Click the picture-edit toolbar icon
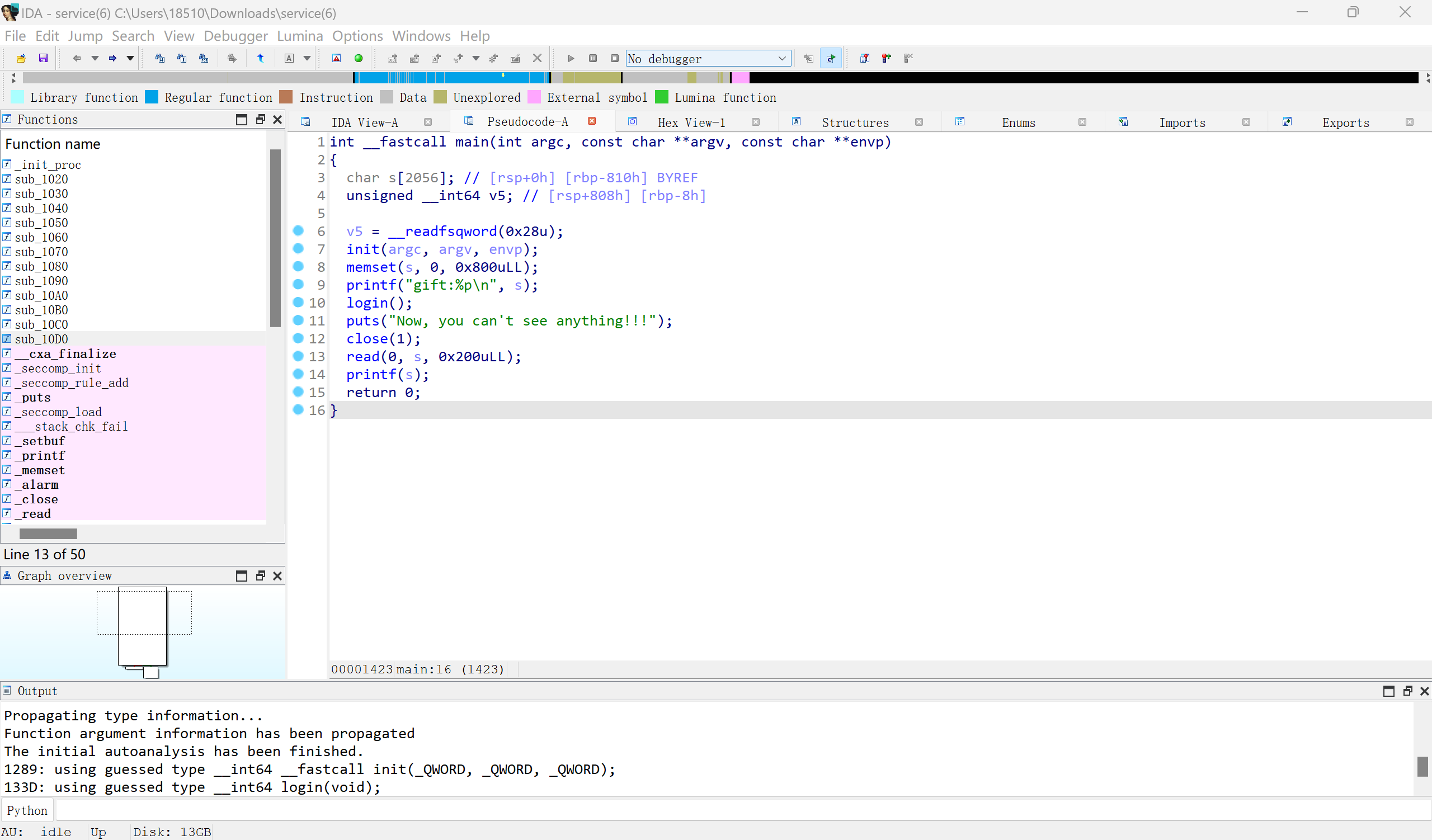Image resolution: width=1432 pixels, height=840 pixels. coord(515,58)
